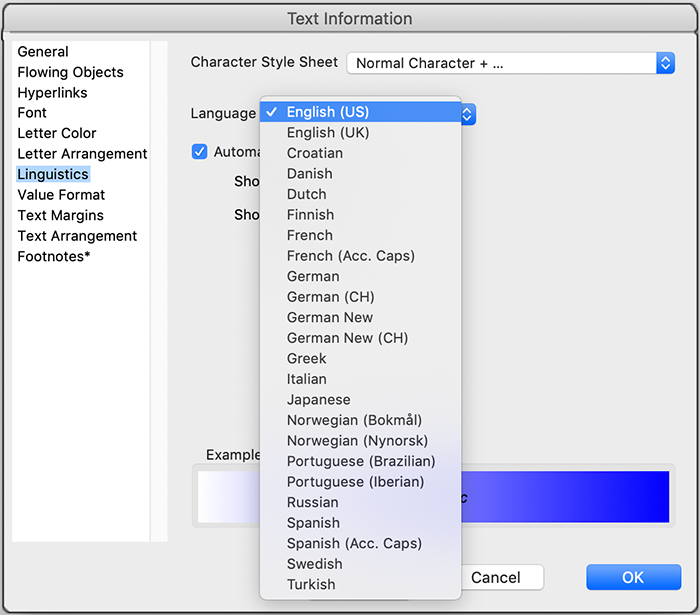Select Value Format in the sidebar

(61, 195)
